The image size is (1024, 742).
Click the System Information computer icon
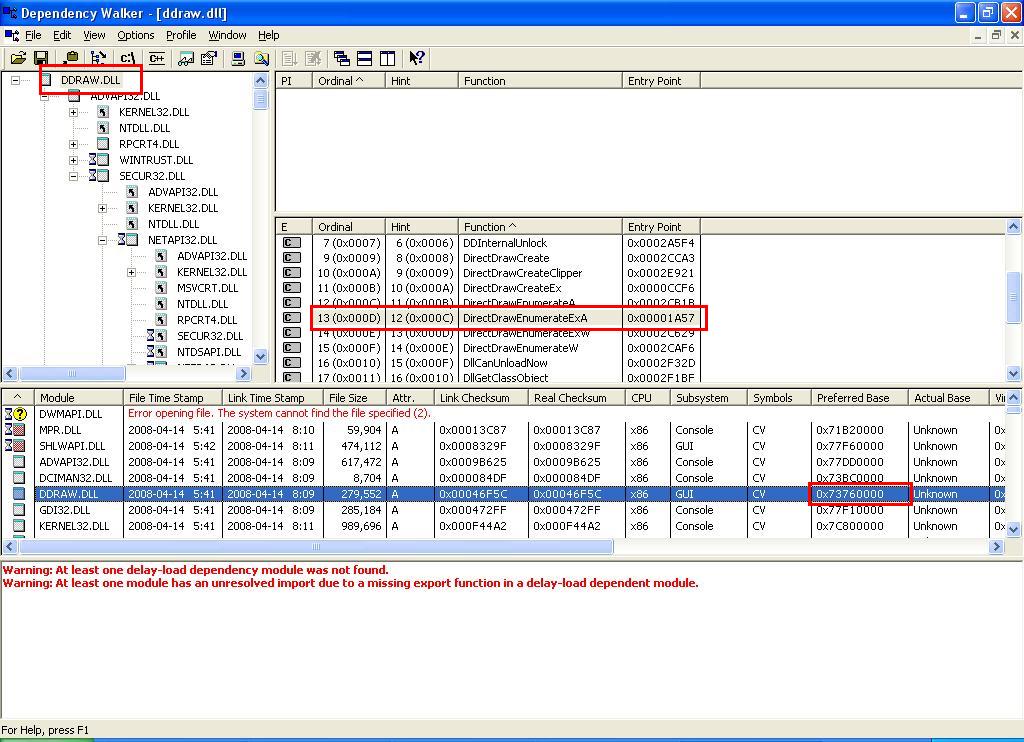click(x=238, y=58)
